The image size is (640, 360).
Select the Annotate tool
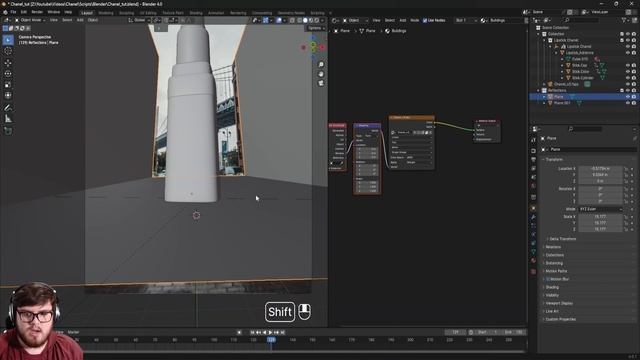tap(8, 108)
